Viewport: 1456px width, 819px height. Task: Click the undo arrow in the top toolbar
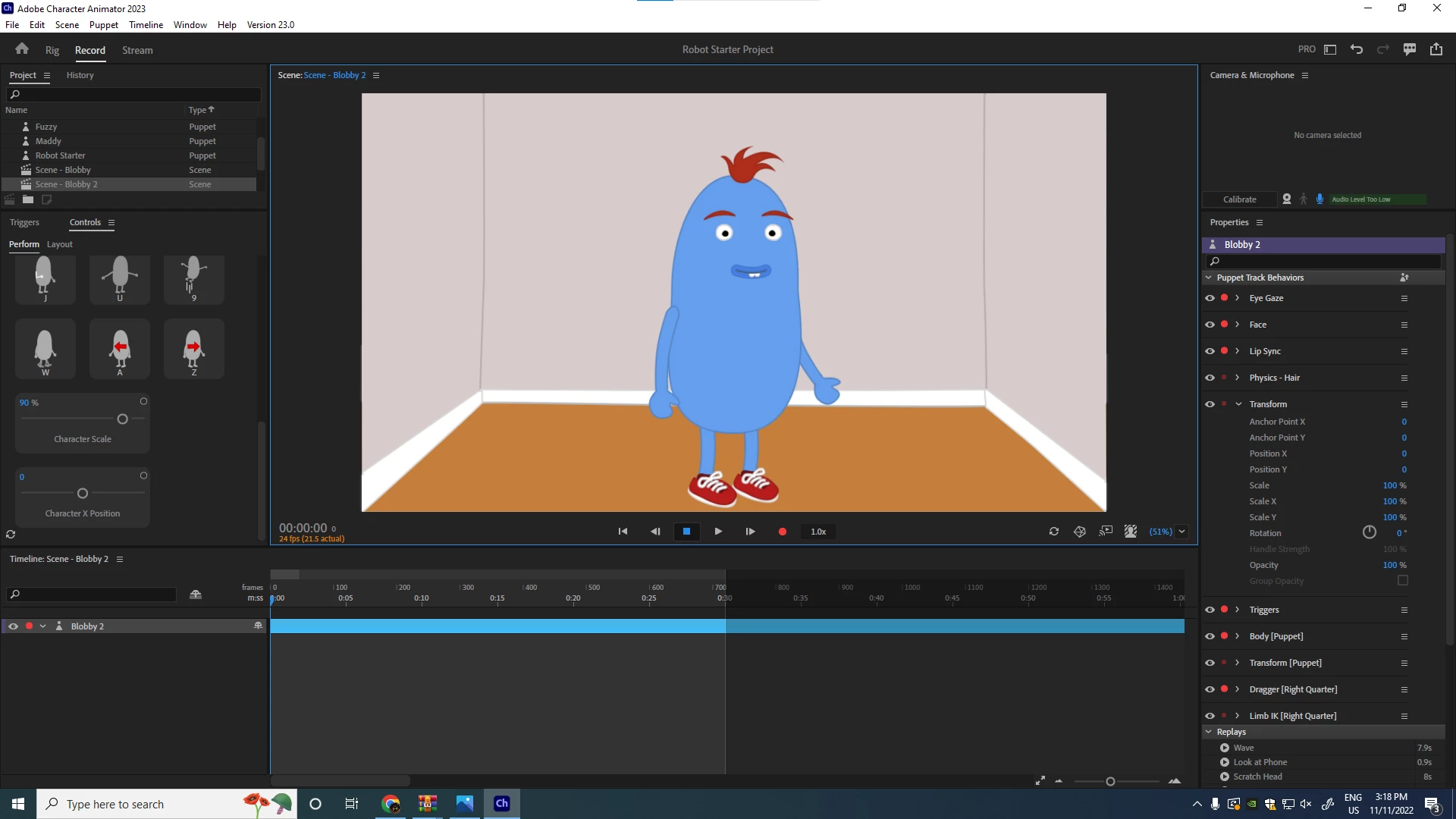(x=1357, y=49)
